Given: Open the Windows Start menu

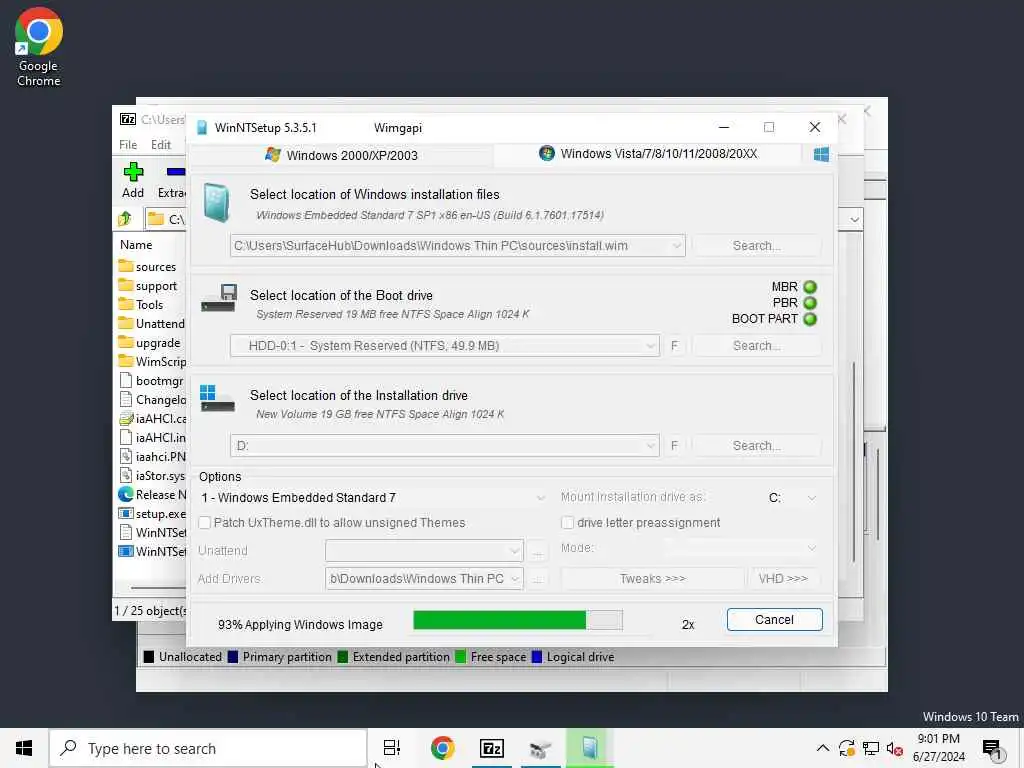Looking at the screenshot, I should click(24, 748).
